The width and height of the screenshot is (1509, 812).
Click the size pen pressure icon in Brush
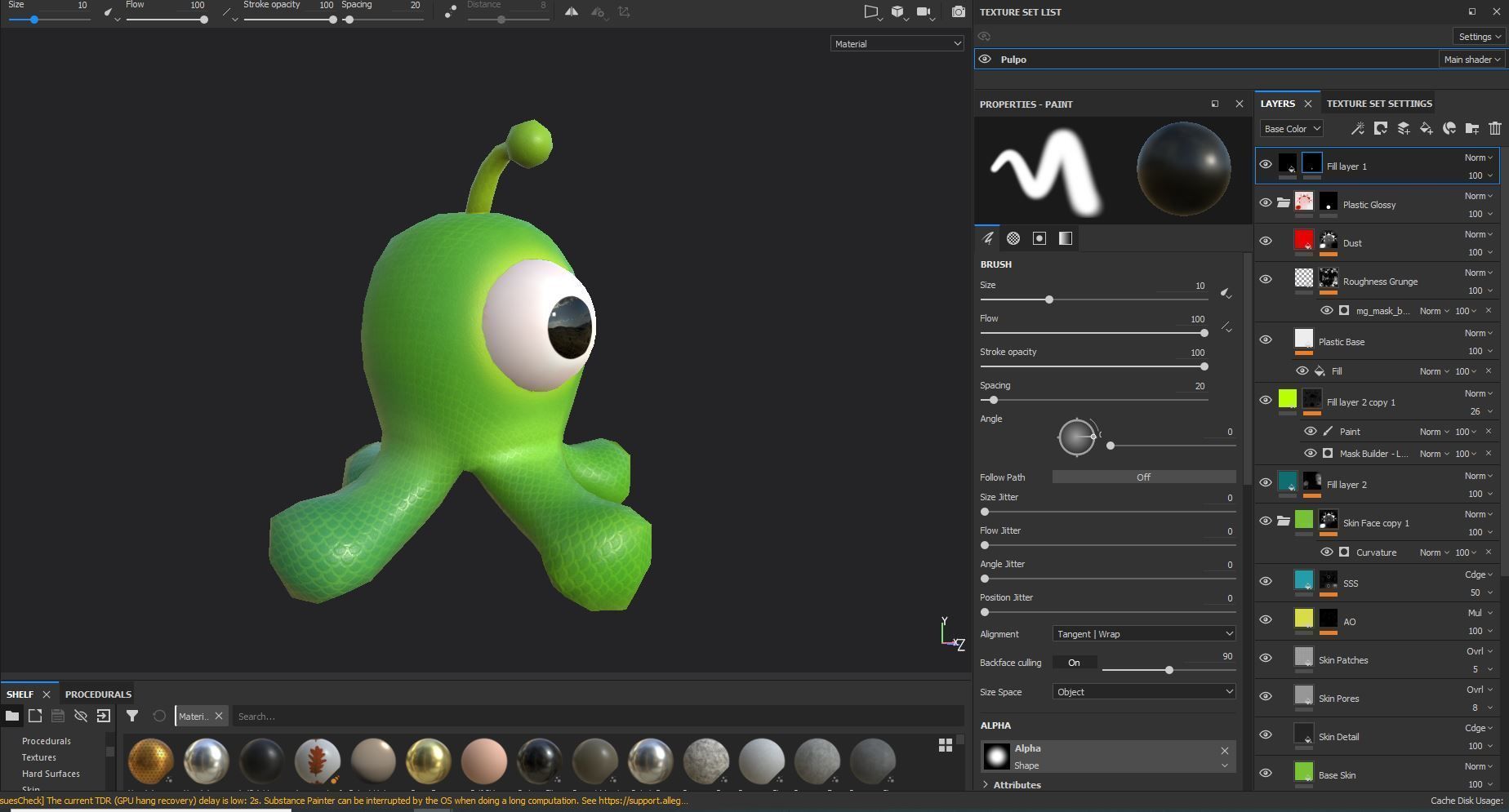pyautogui.click(x=1226, y=293)
